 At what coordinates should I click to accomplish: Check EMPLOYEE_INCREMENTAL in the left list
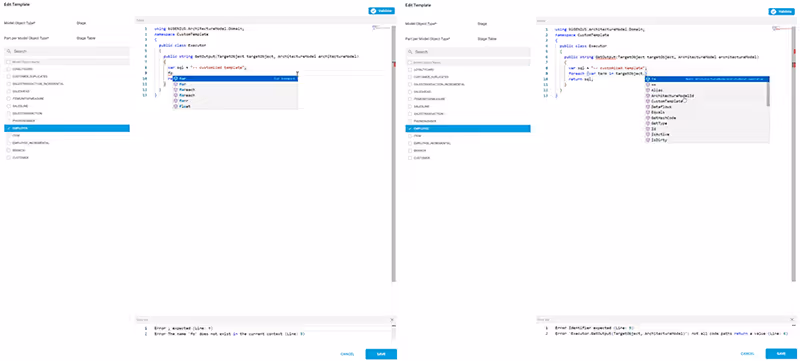pyautogui.click(x=8, y=143)
